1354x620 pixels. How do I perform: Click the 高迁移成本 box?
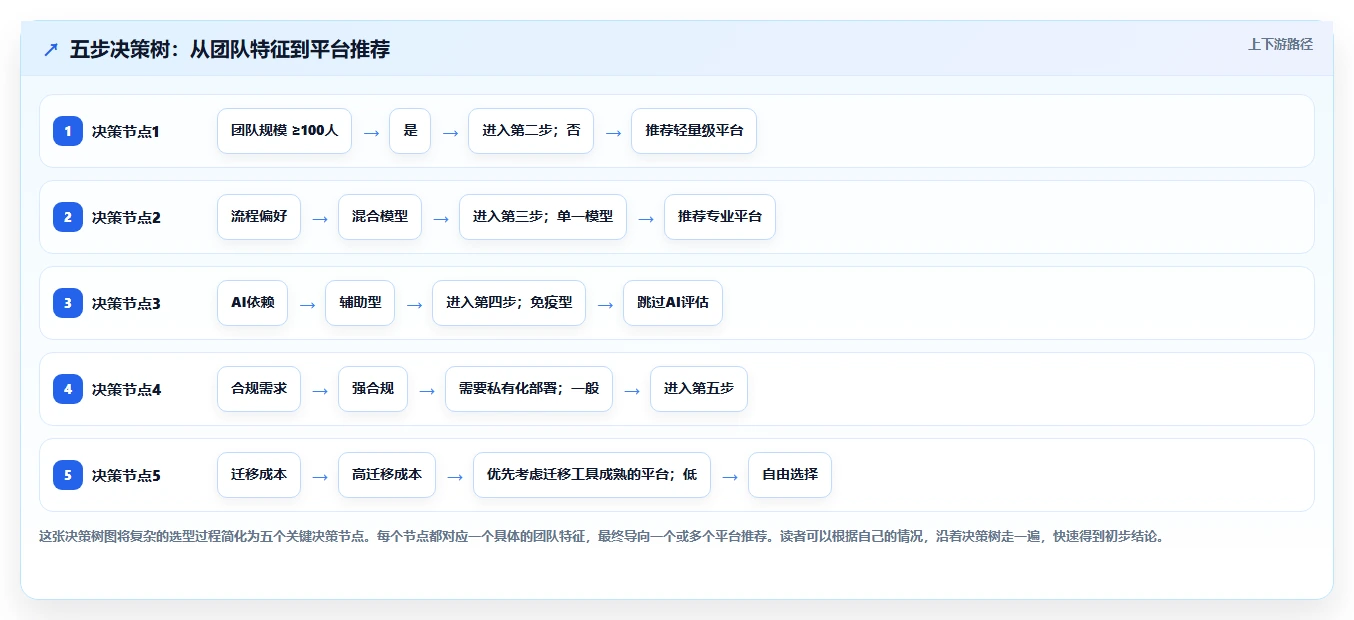387,475
